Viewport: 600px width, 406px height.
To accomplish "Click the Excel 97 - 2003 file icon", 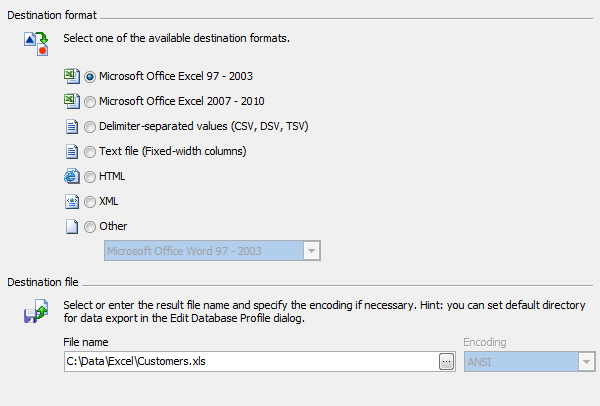I will (x=72, y=76).
